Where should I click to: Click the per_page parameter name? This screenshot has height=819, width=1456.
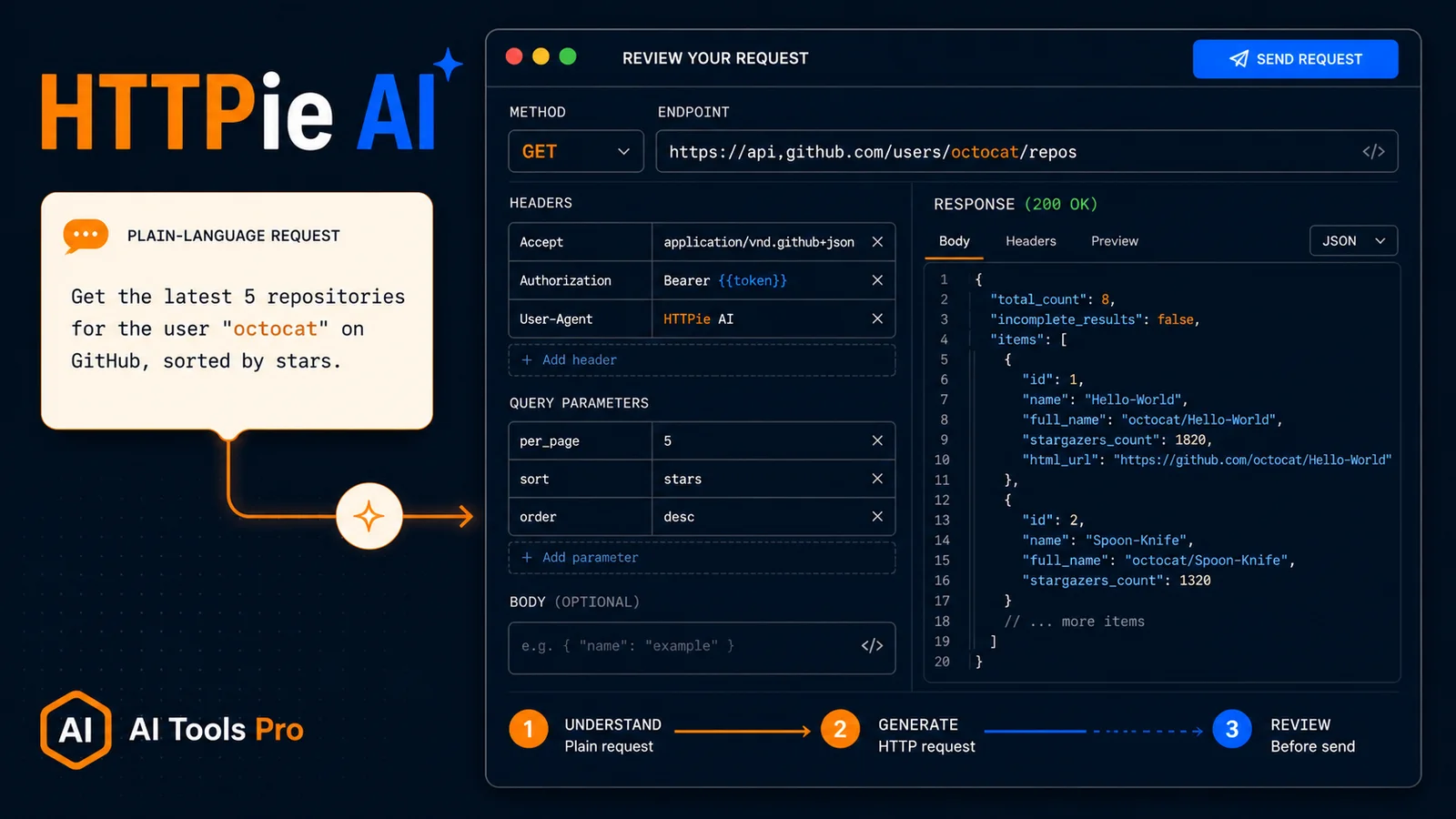pyautogui.click(x=550, y=441)
